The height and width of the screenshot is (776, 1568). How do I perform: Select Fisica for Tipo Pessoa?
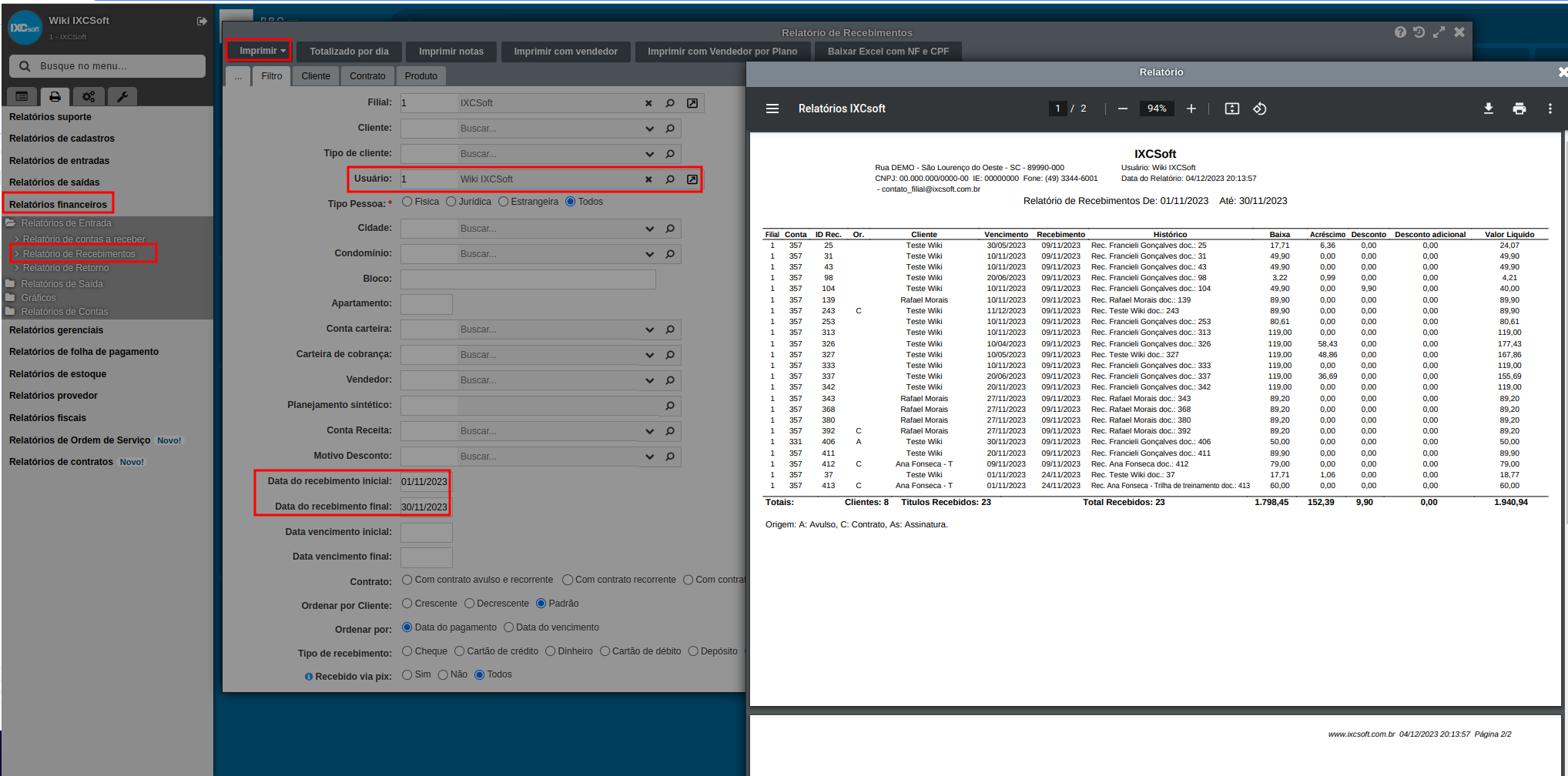407,202
